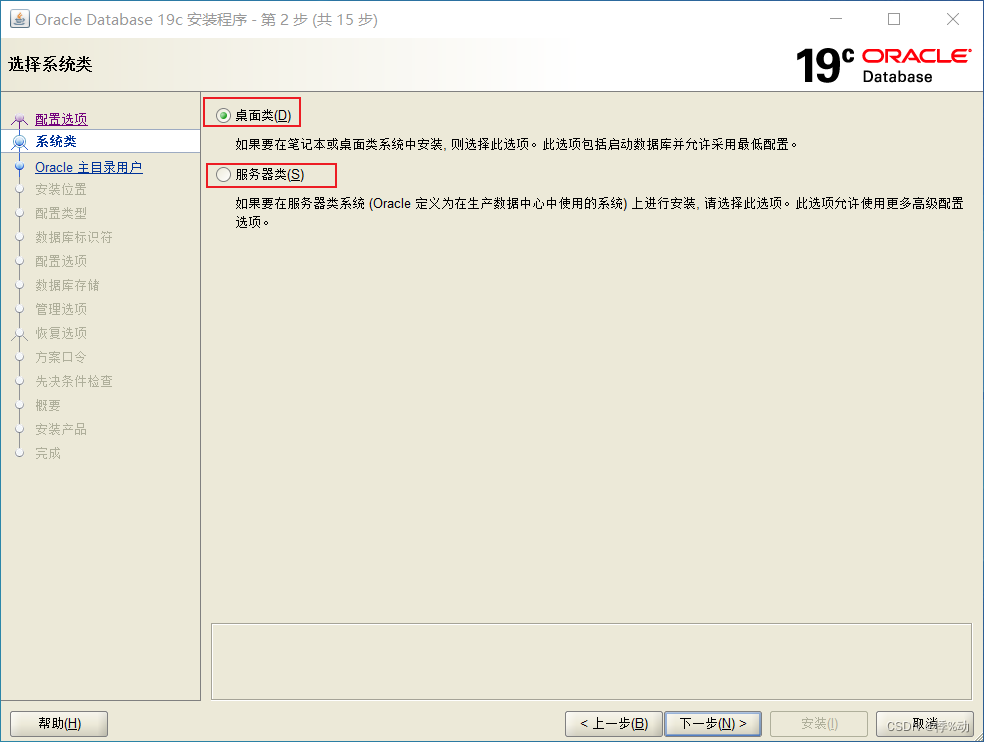Screen dimensions: 984x742
Task: Click the 数据库存储 step
Action: [x=67, y=285]
